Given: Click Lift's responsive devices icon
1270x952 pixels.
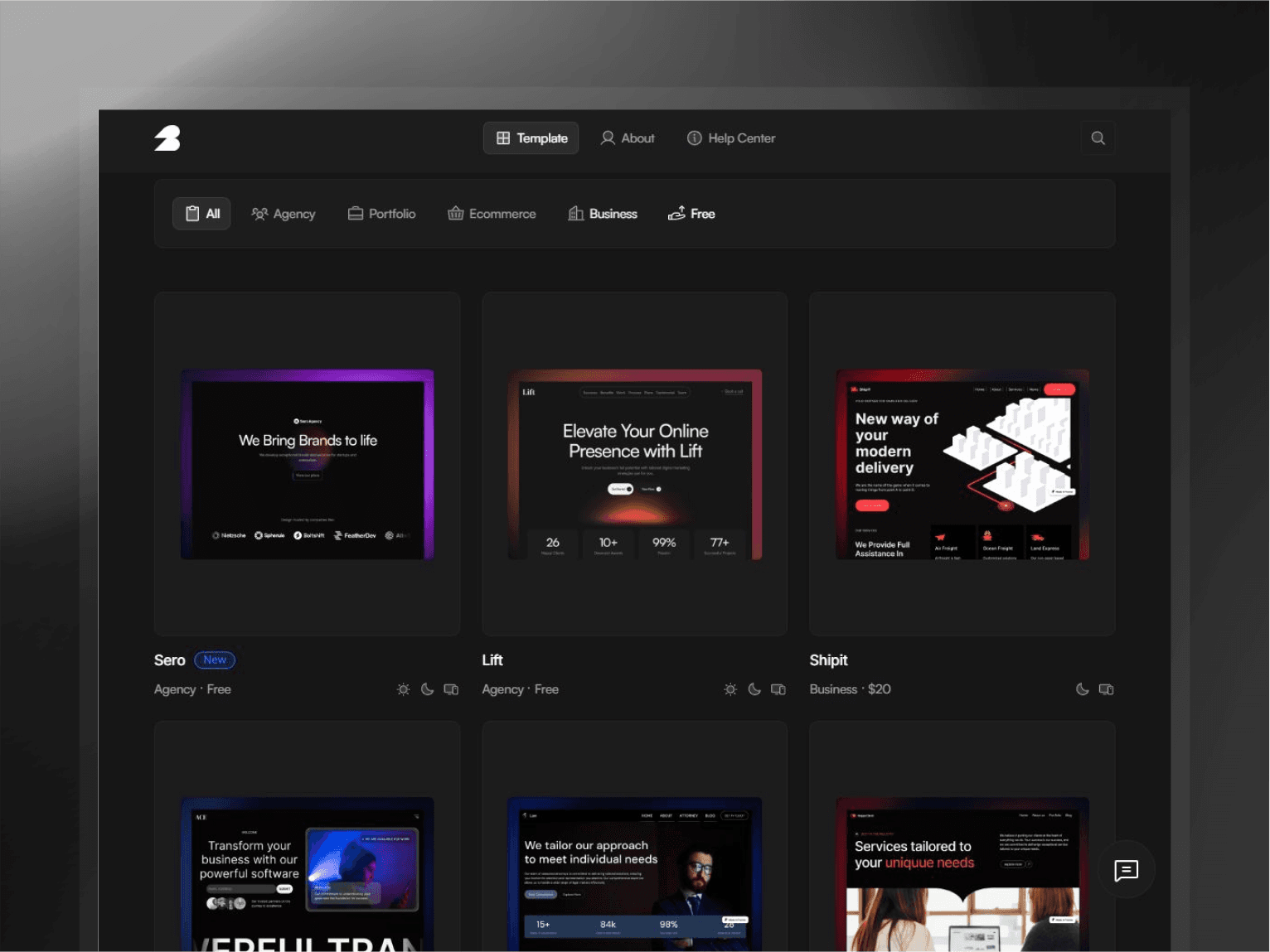Looking at the screenshot, I should (778, 689).
